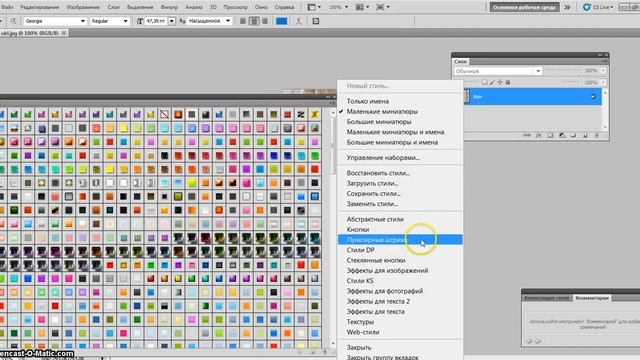Open the warp text dialog icon
640x360 pixels.
coord(299,21)
